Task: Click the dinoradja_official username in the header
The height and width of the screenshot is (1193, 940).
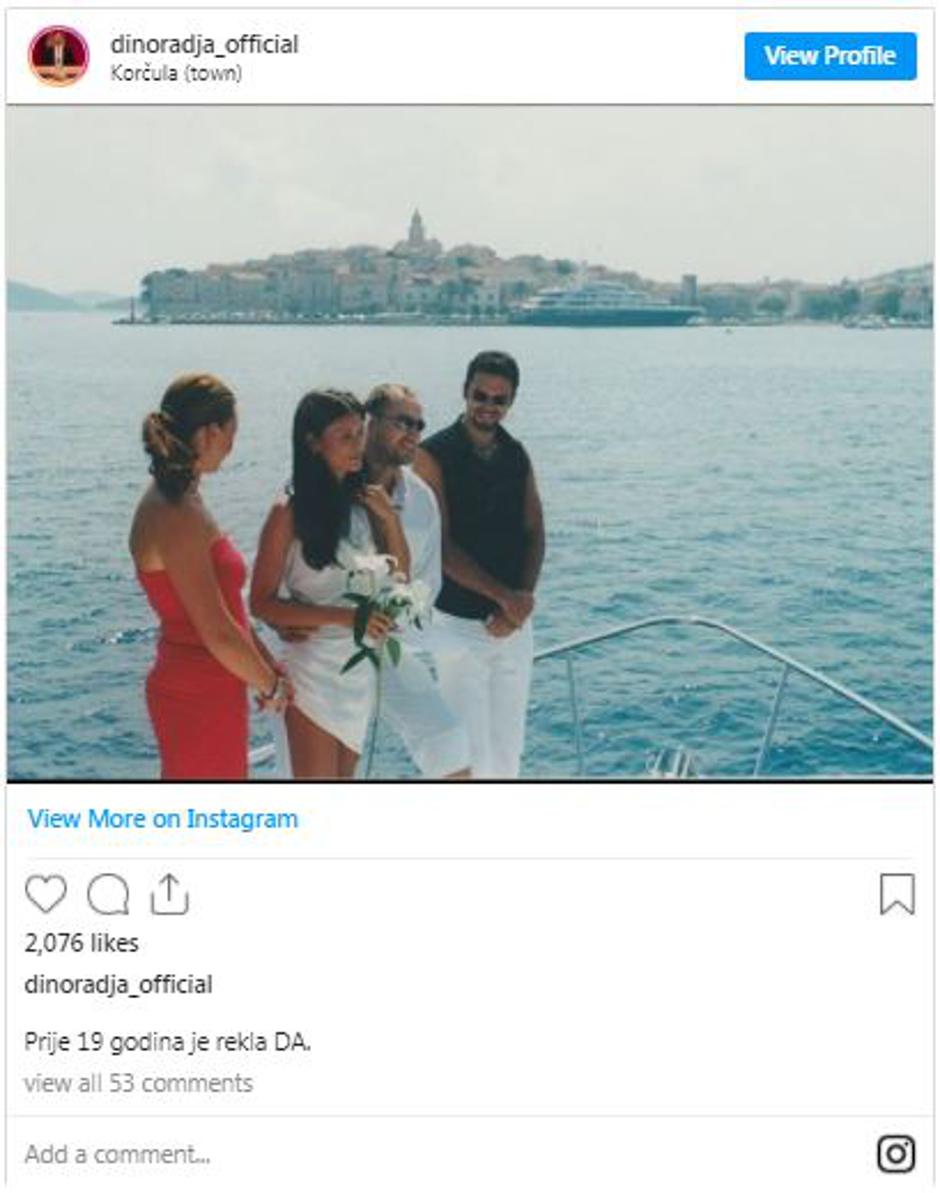Action: click(x=204, y=44)
